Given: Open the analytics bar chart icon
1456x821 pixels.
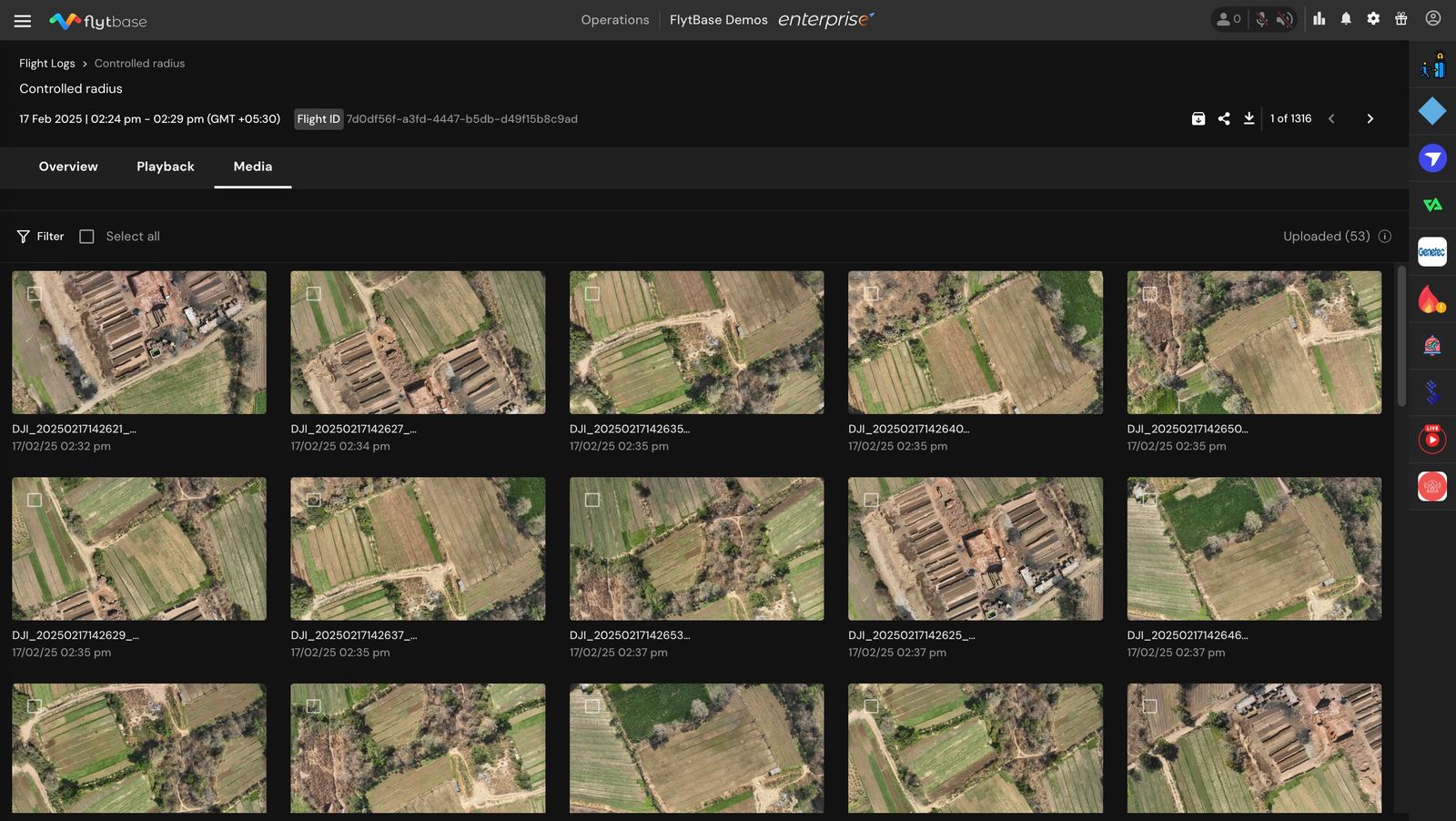Looking at the screenshot, I should [x=1319, y=18].
